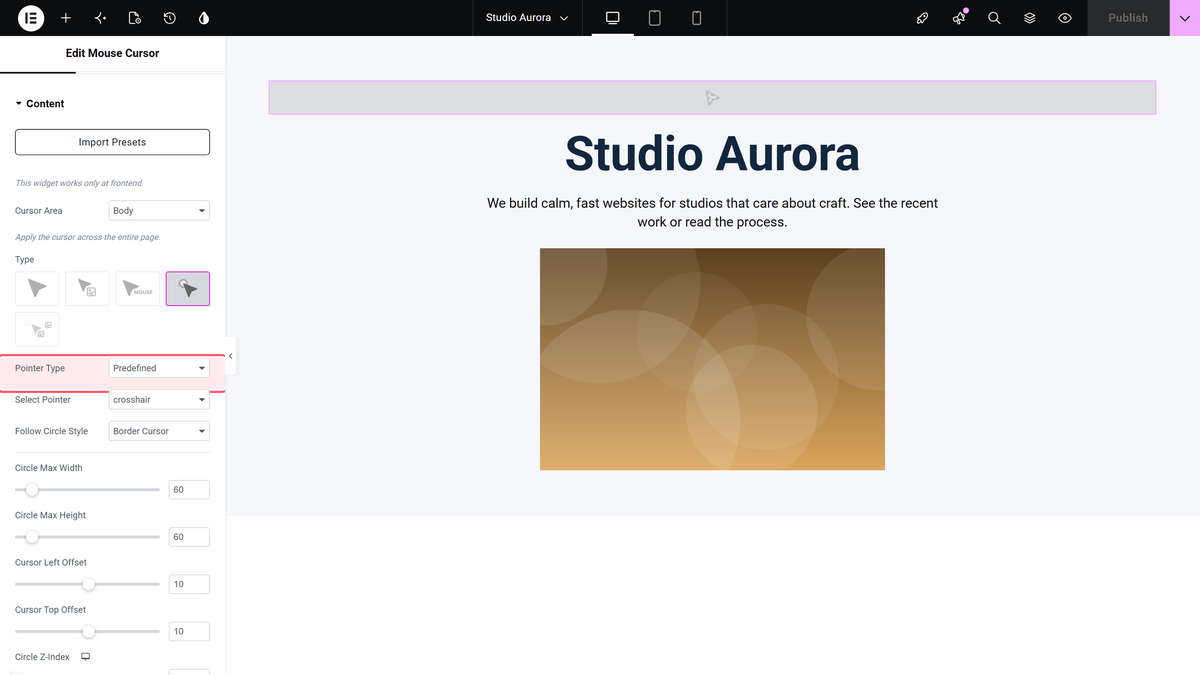
Task: Open the Structure layers icon
Action: coord(1029,18)
